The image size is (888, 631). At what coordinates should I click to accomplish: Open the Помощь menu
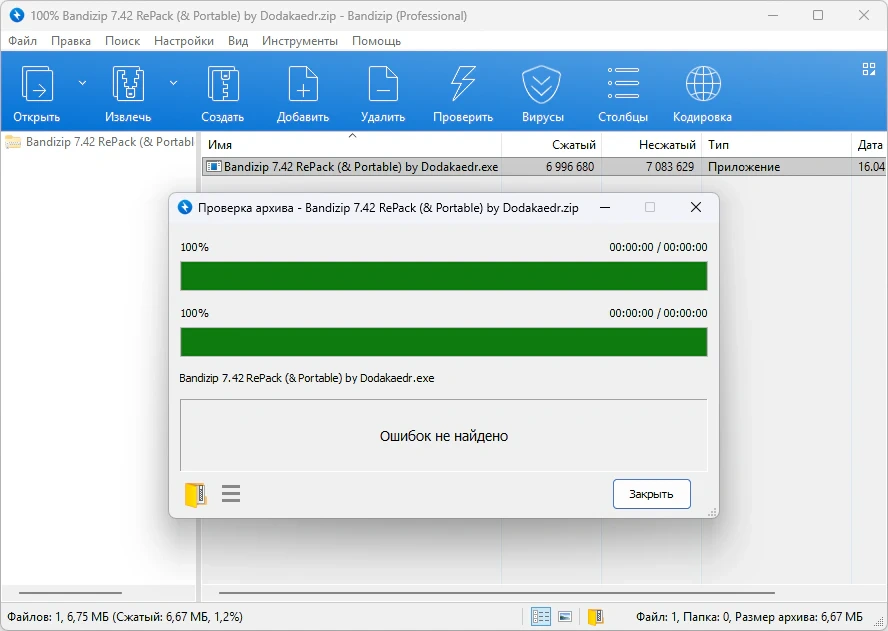pos(377,41)
